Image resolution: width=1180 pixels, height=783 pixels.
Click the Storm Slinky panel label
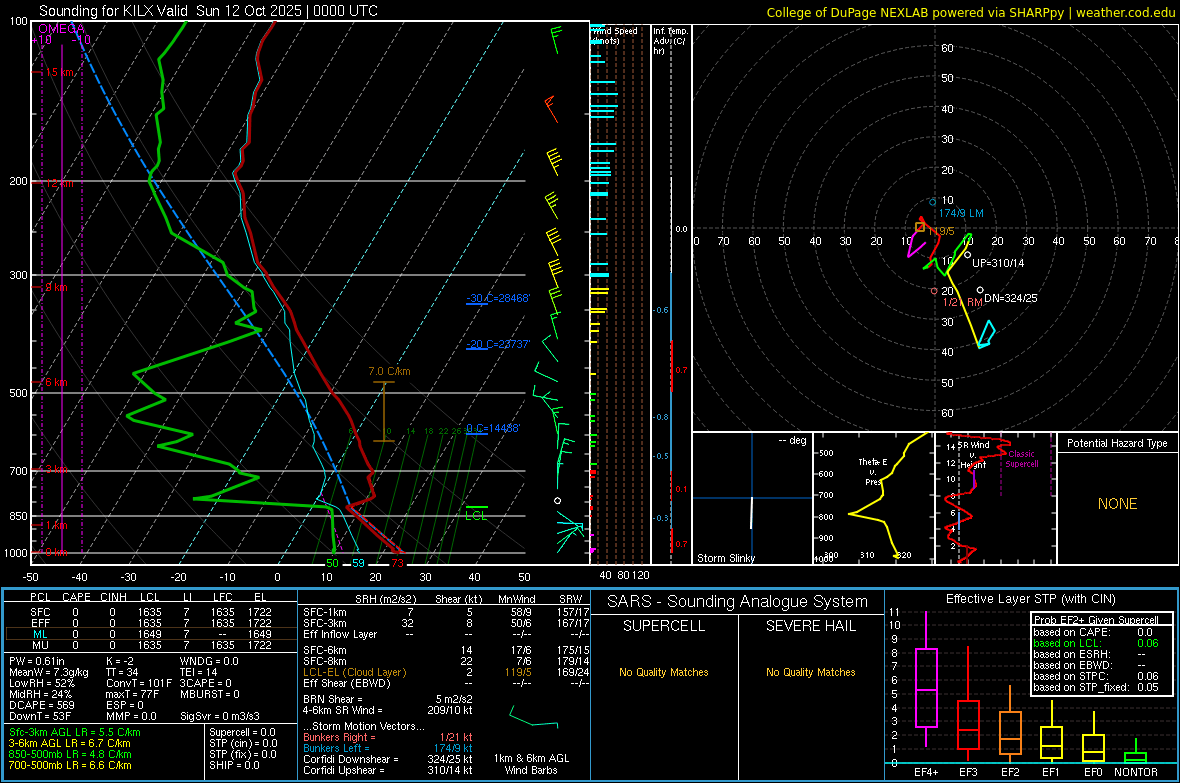click(726, 558)
